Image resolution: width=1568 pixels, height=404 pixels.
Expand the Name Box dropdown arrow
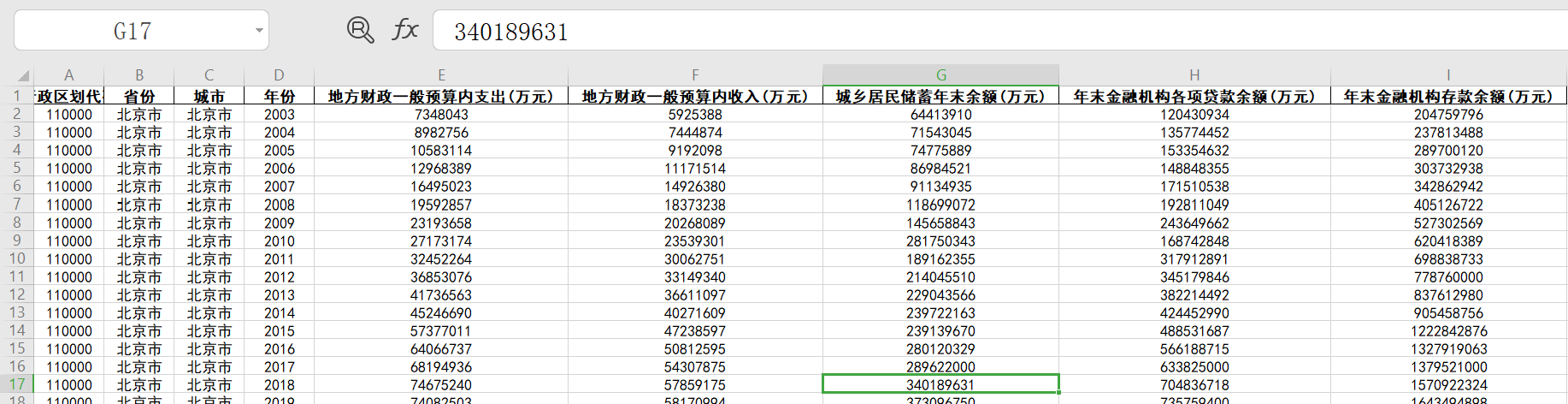[258, 32]
